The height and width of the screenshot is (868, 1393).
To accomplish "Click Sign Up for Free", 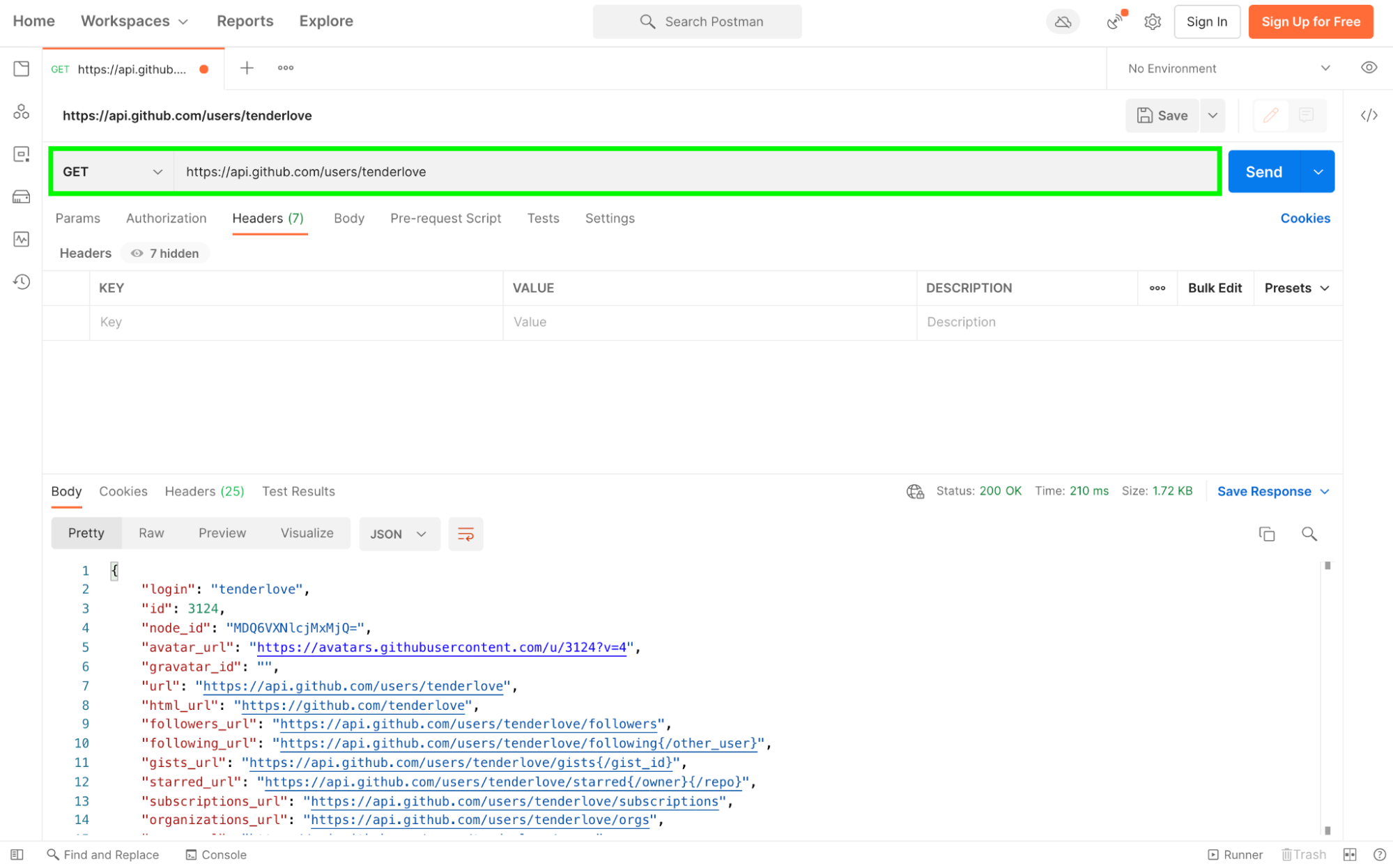I will point(1311,22).
